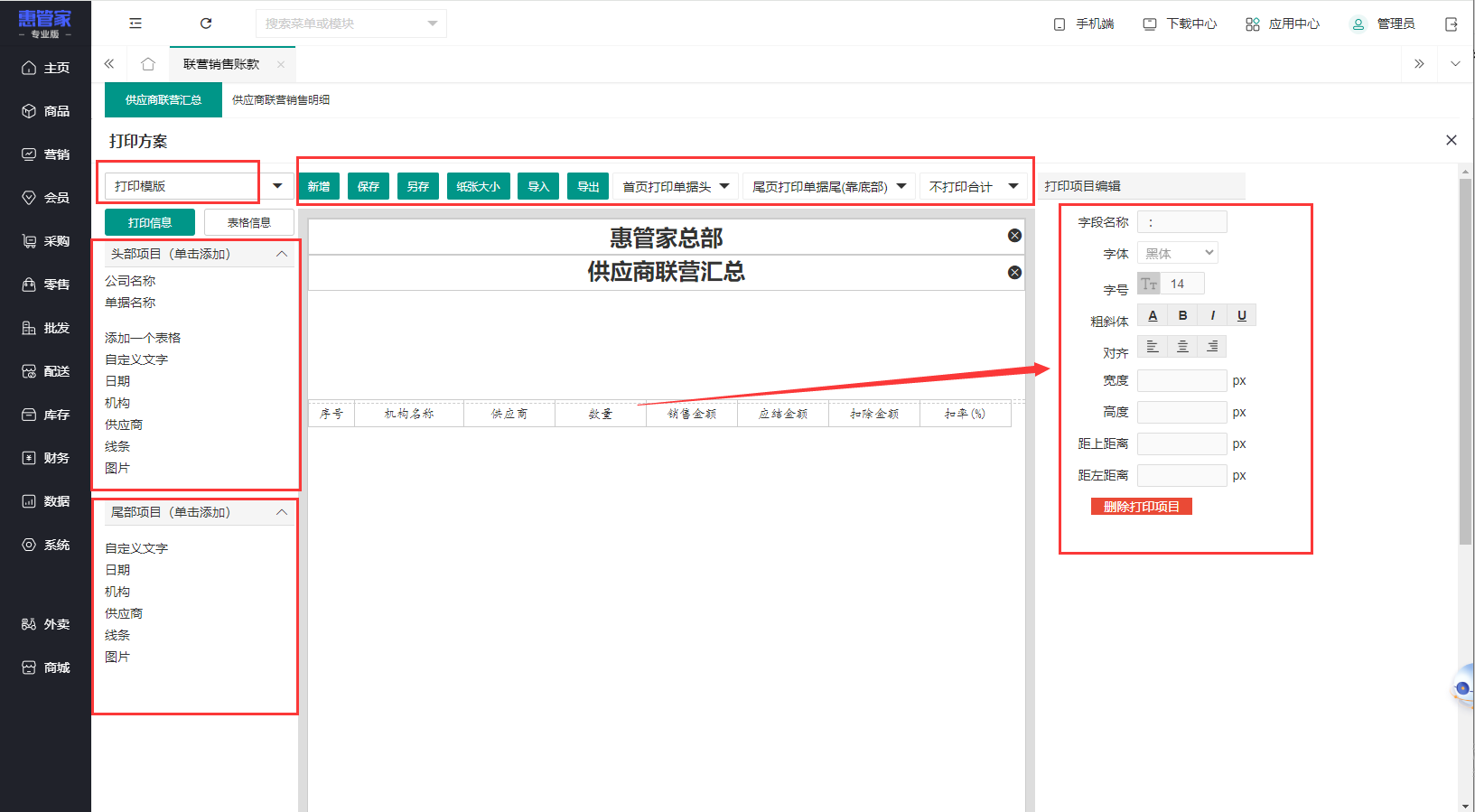Remove the 惠管家总部 header item
The width and height of the screenshot is (1475, 812).
[1014, 236]
